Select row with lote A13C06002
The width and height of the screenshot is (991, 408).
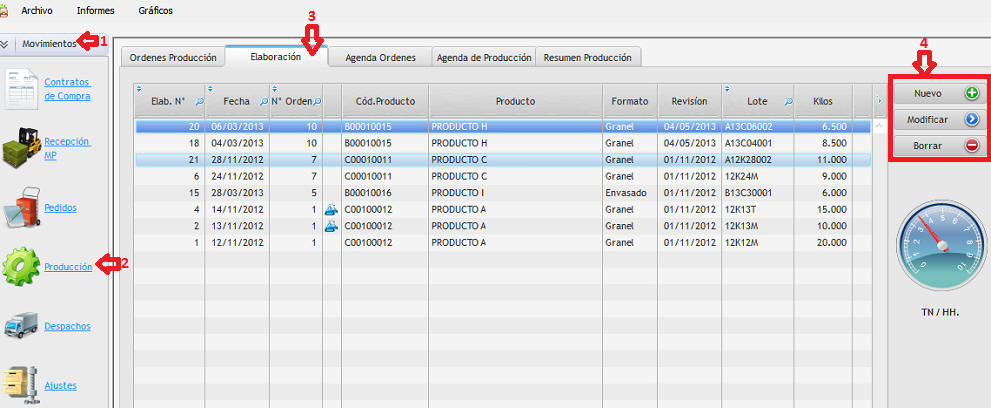click(x=502, y=126)
